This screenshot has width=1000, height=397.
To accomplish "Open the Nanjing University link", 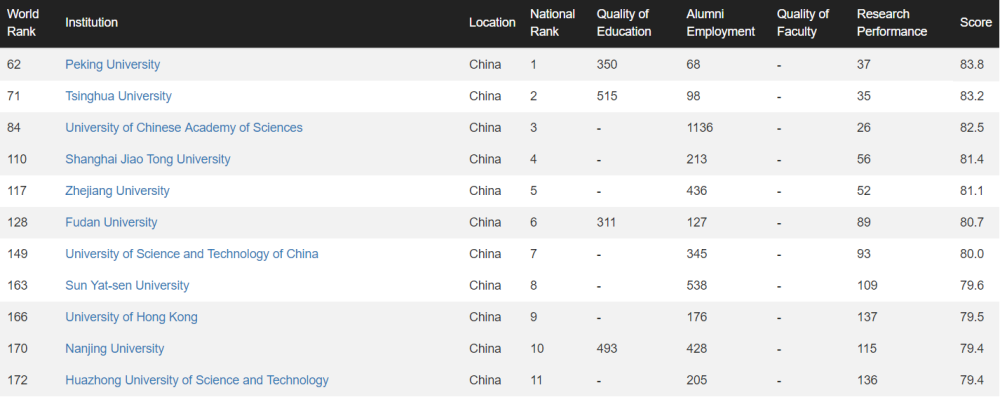I will click(x=114, y=348).
